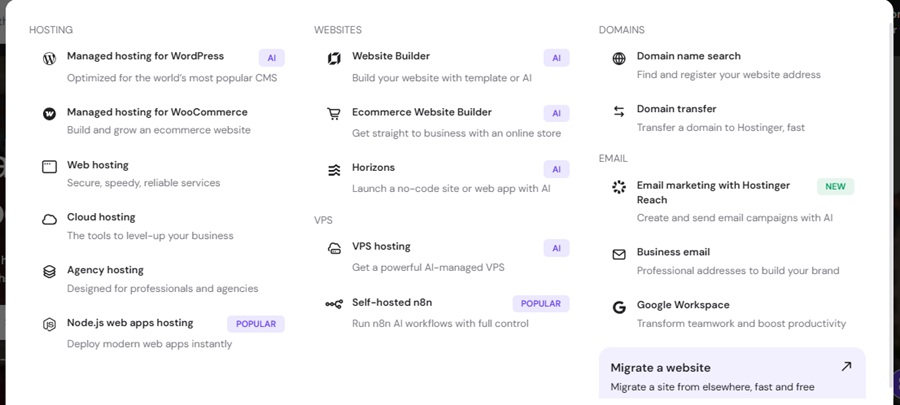Screen dimensions: 900x405
Task: Click 'Migrate a site from elsewhere, fast and free'
Action: (712, 387)
